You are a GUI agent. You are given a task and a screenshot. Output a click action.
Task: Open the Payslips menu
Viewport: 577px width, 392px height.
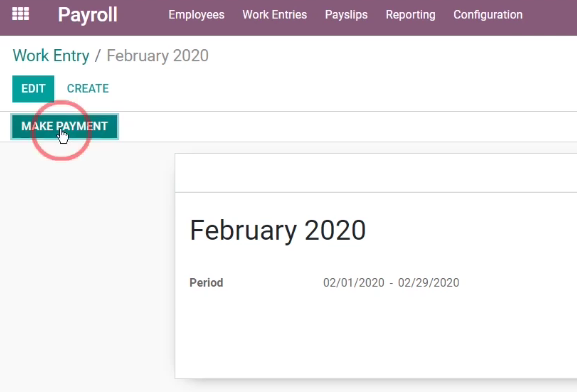[346, 15]
